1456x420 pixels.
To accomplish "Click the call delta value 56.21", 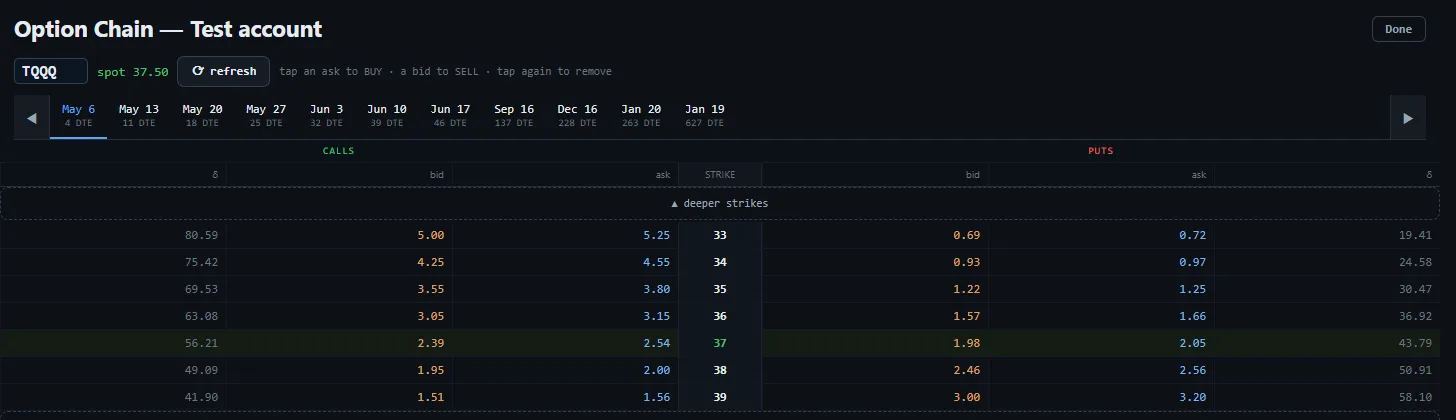I will [202, 343].
